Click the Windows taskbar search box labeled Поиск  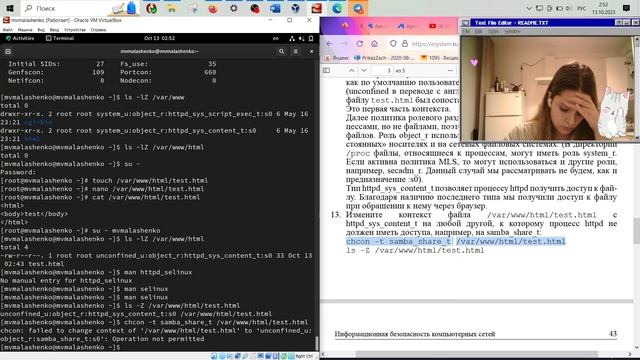pyautogui.click(x=80, y=8)
